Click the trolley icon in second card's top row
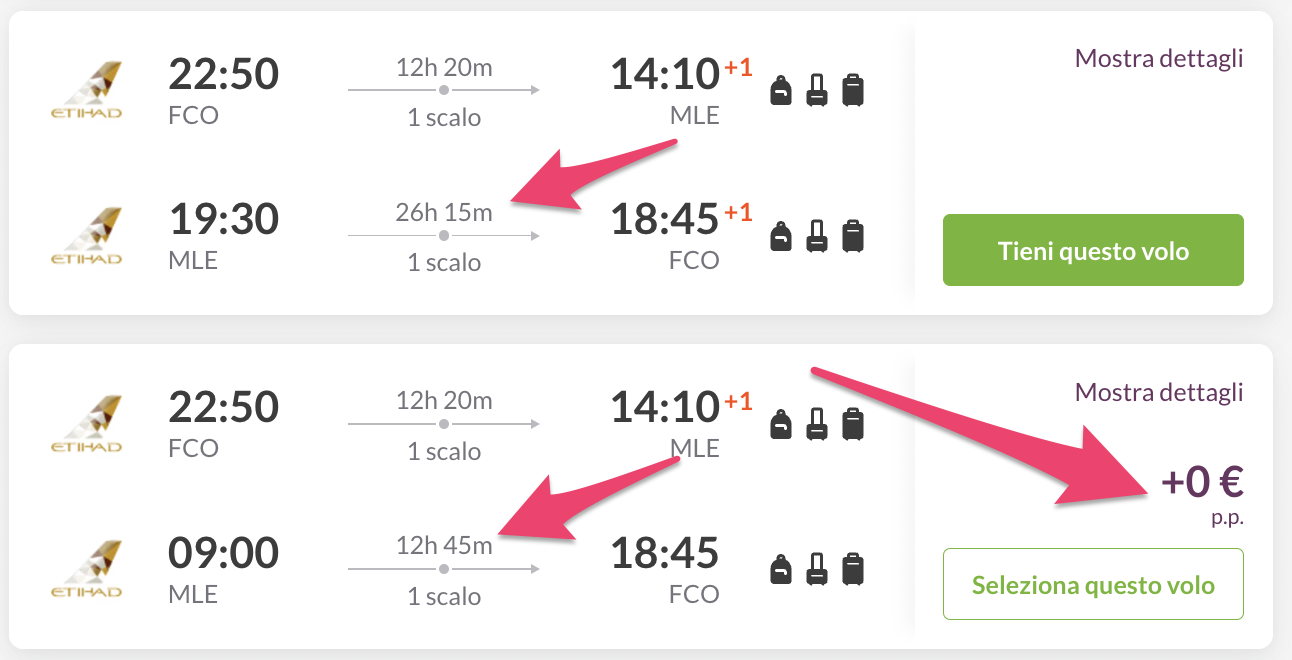1292x660 pixels. (x=817, y=424)
